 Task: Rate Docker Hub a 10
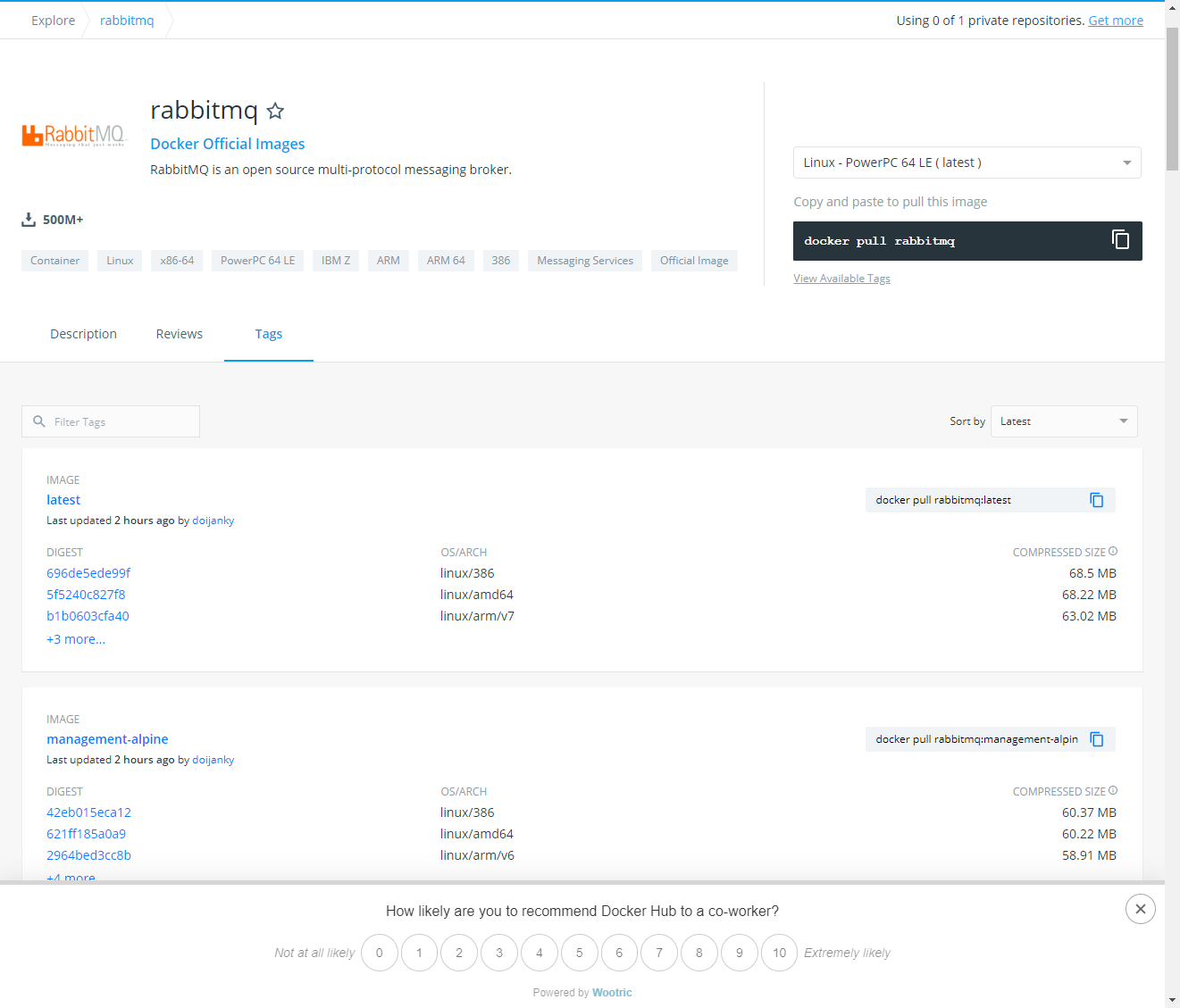point(780,953)
